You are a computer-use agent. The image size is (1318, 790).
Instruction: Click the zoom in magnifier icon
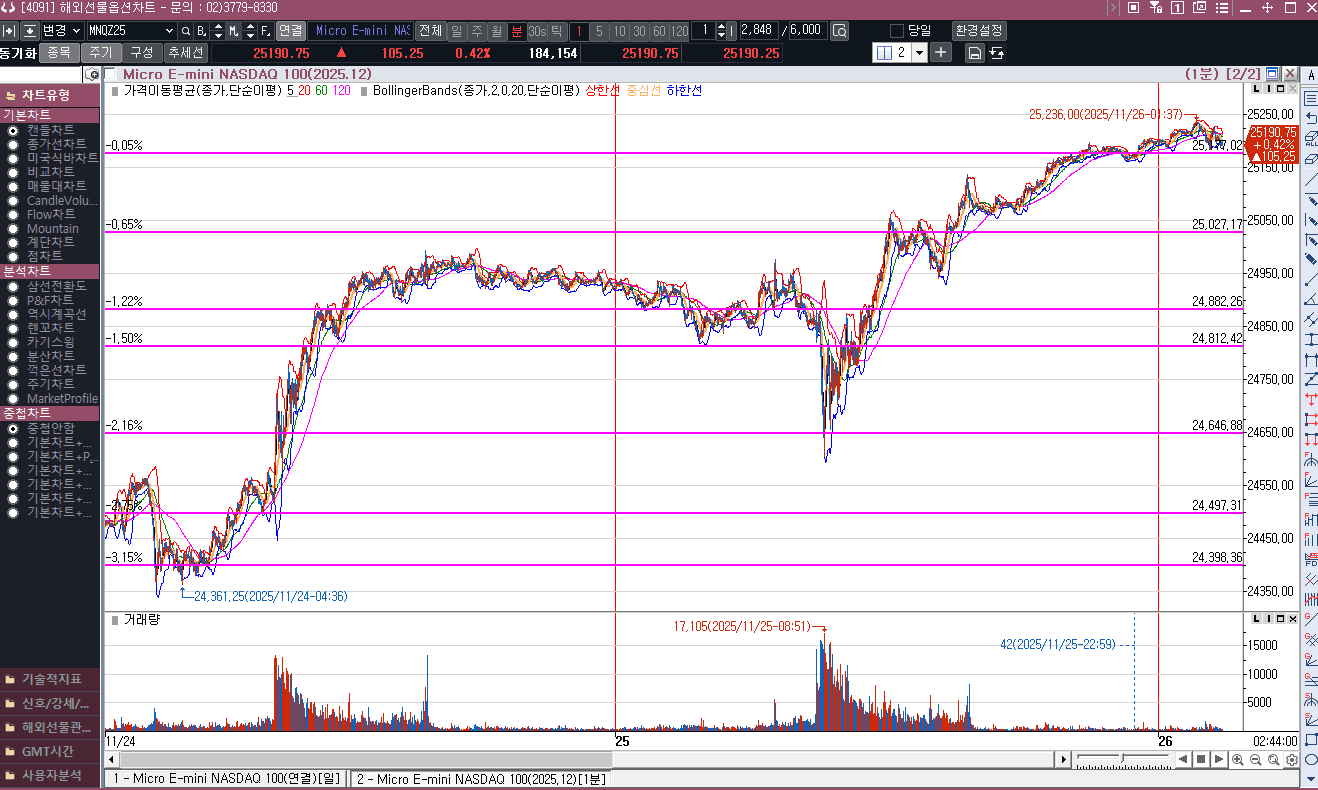click(x=1238, y=760)
